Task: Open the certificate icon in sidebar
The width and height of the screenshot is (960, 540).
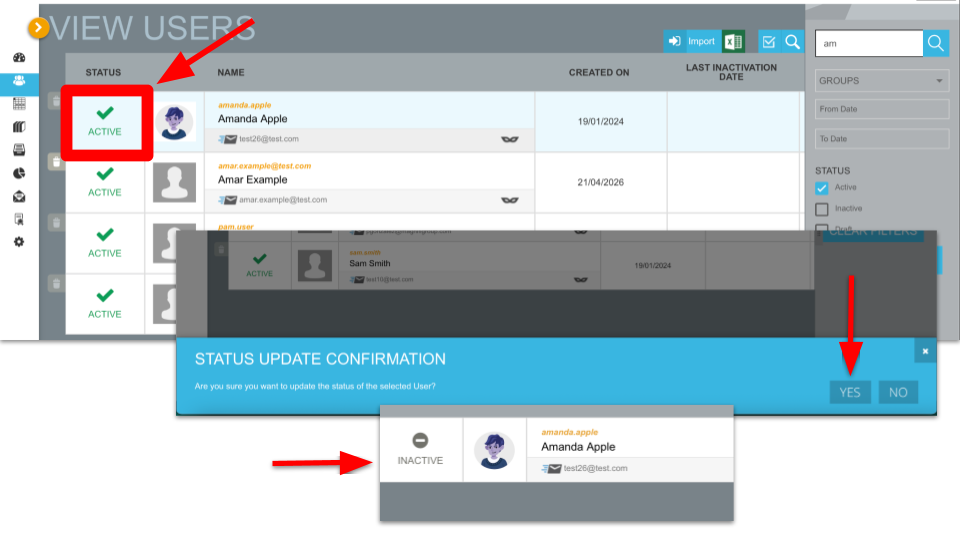Action: click(x=19, y=219)
